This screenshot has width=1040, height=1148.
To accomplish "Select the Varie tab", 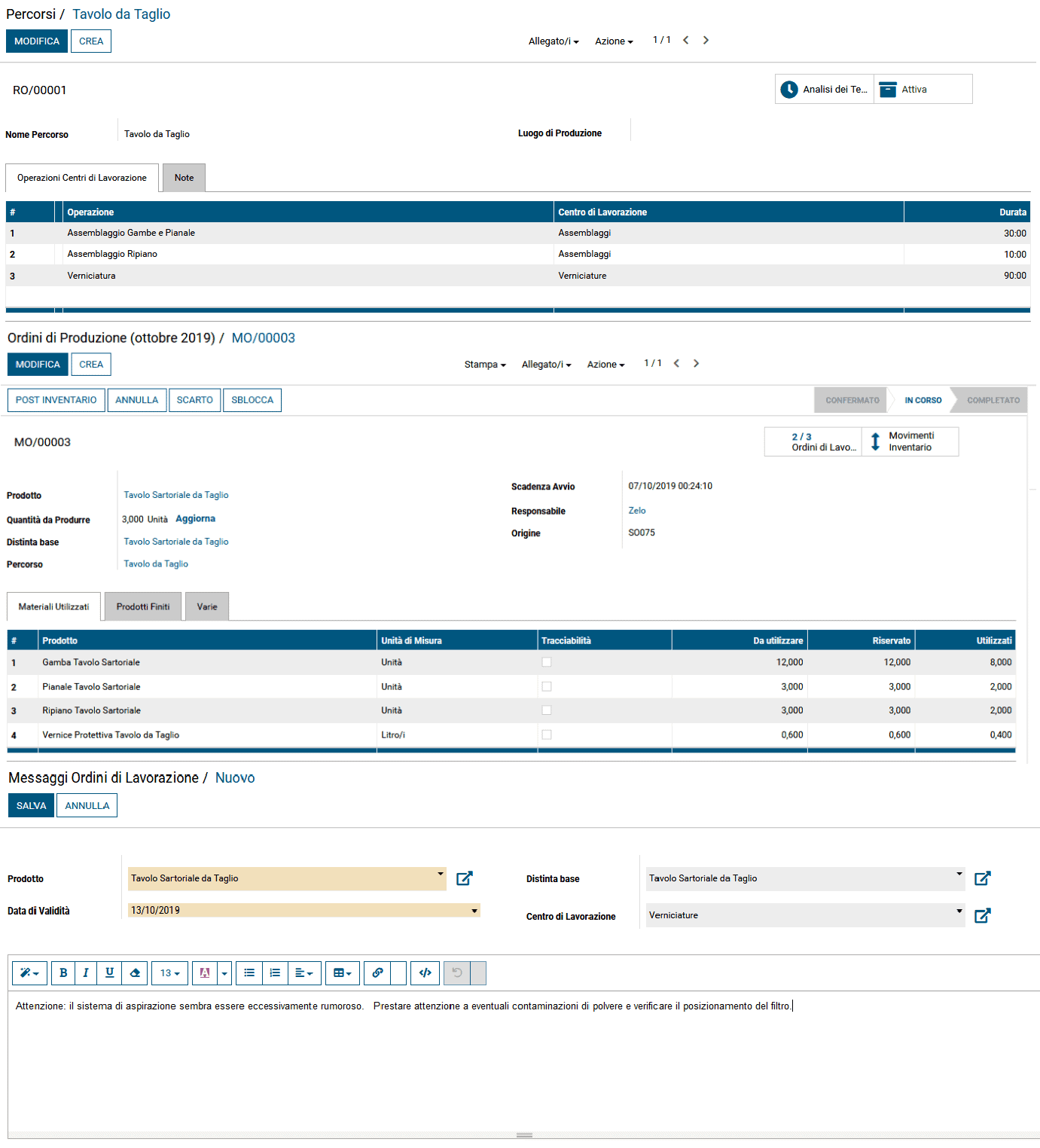I will 207,606.
